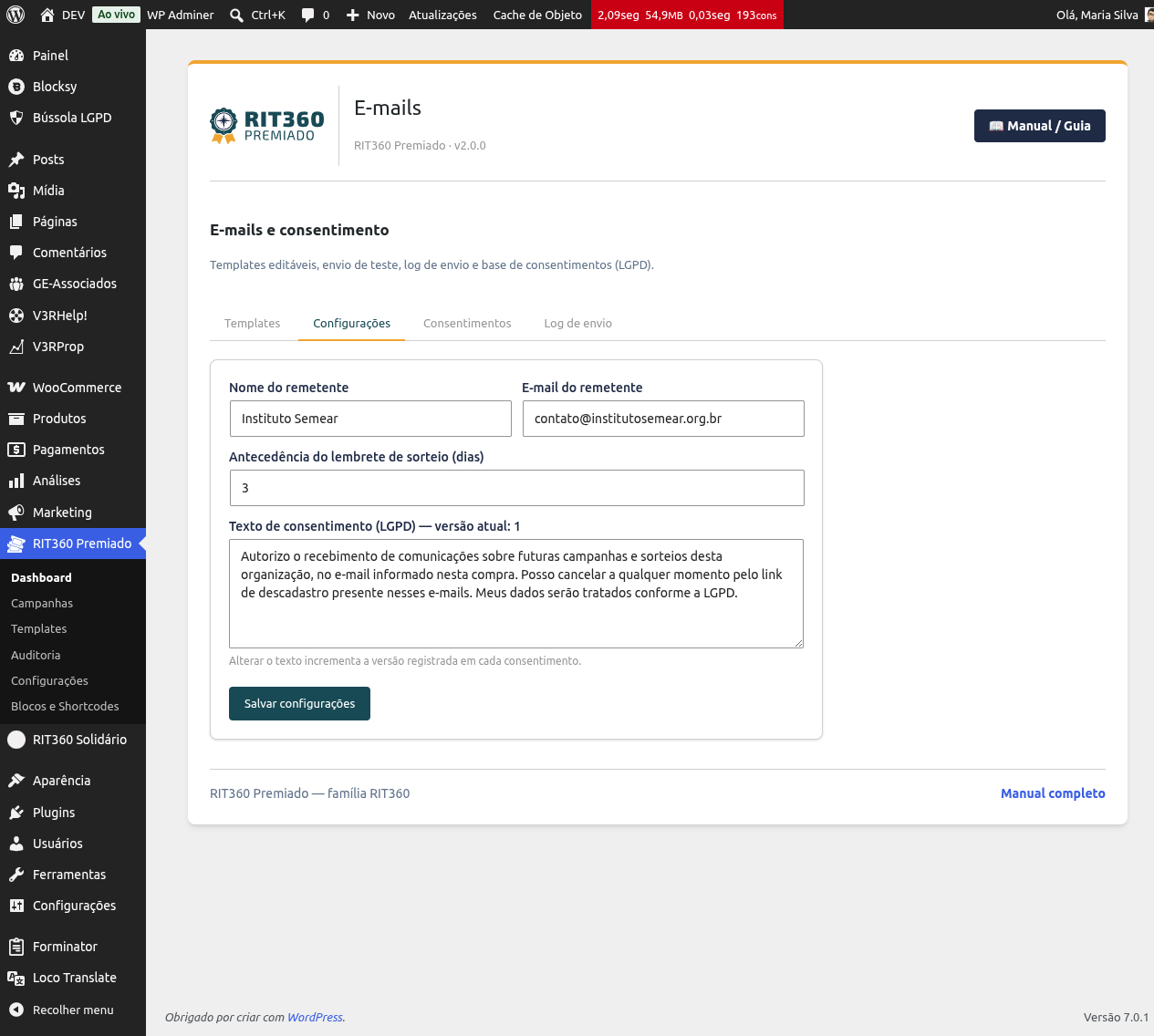This screenshot has height=1036, width=1154.
Task: Open the Marketing megaphone icon
Action: 16,513
